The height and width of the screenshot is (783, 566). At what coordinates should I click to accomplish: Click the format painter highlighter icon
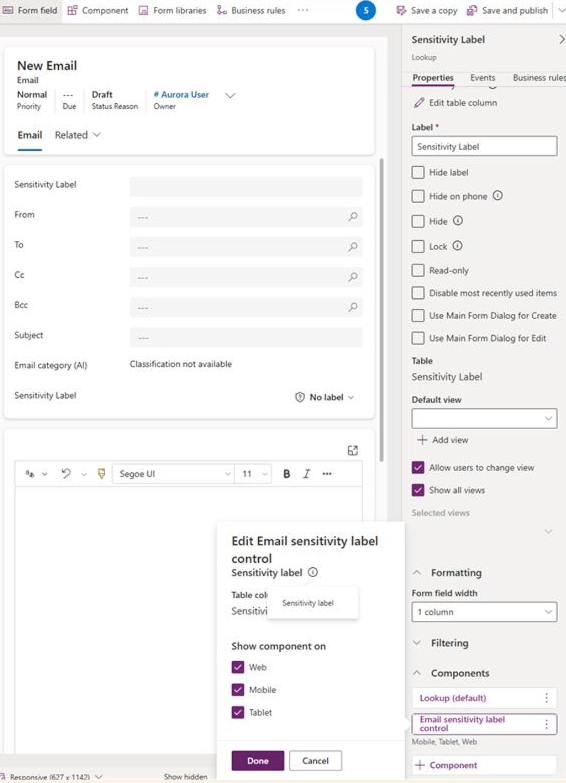point(101,474)
